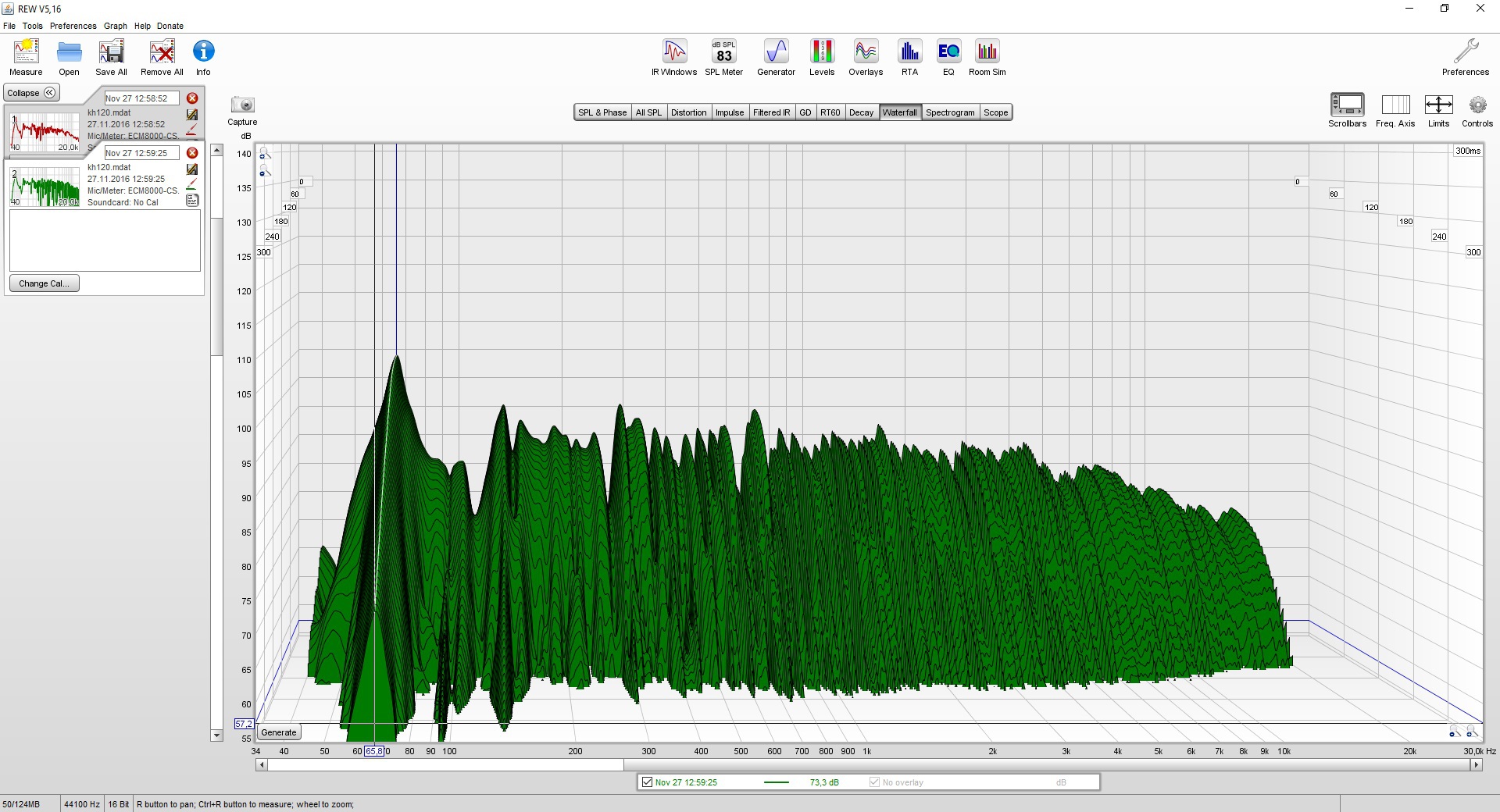This screenshot has width=1500, height=812.
Task: Start a new measurement with Measure
Action: point(26,58)
